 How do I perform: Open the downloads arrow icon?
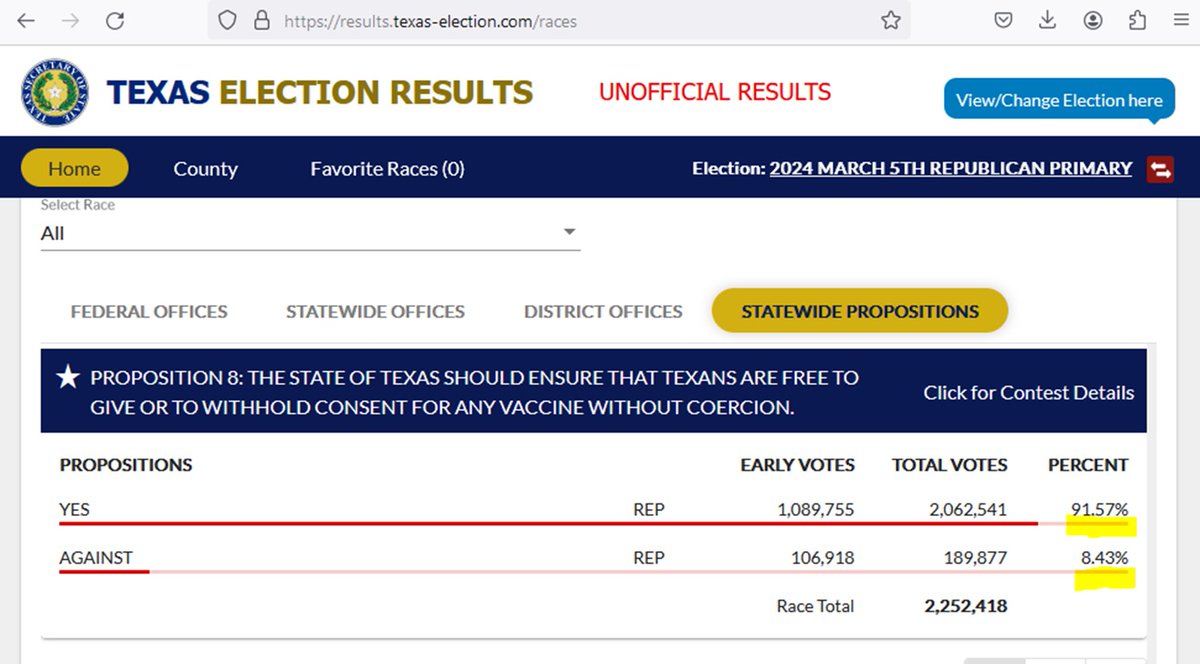click(x=1048, y=20)
